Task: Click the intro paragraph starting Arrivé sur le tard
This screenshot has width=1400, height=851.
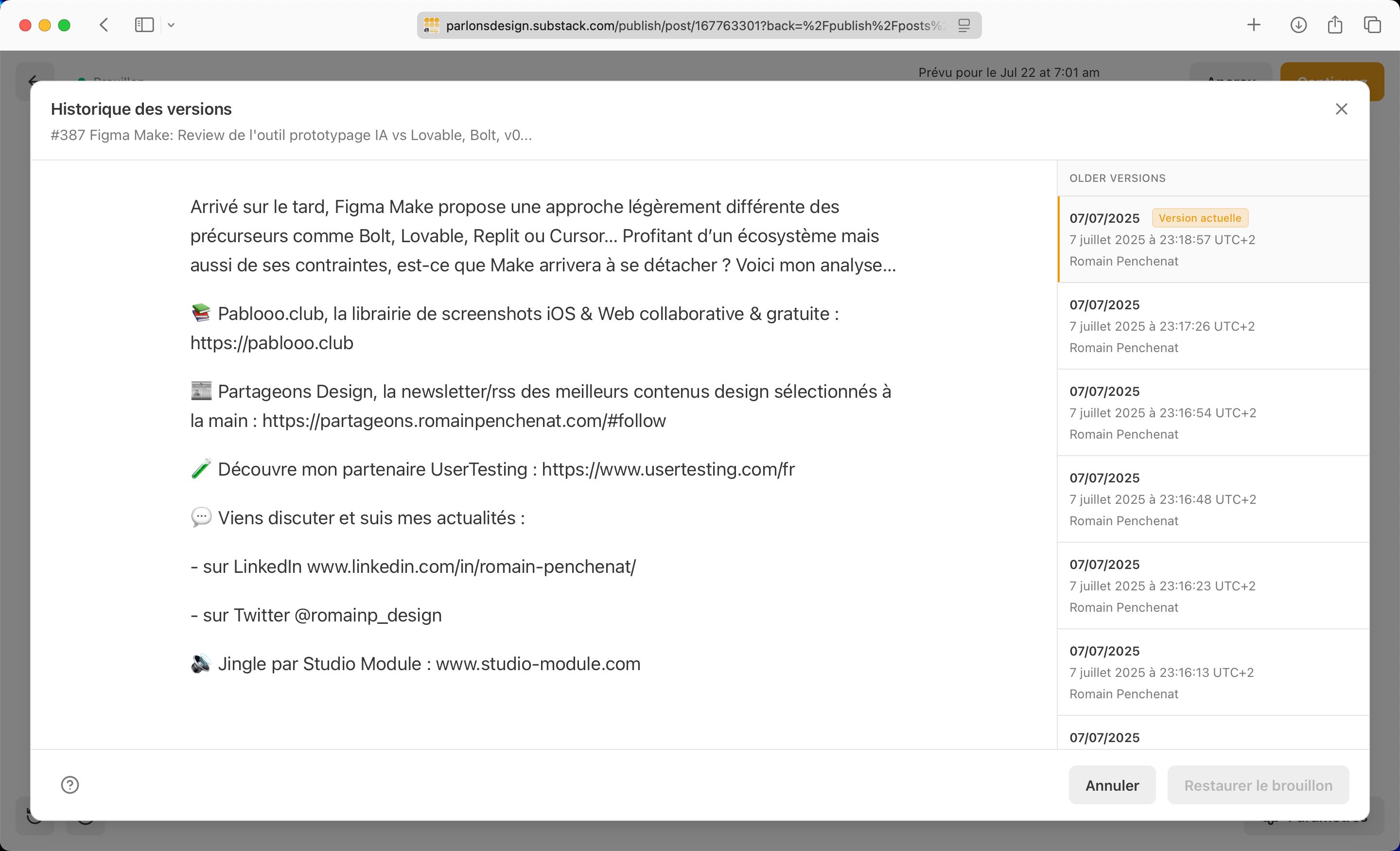Action: coord(542,235)
